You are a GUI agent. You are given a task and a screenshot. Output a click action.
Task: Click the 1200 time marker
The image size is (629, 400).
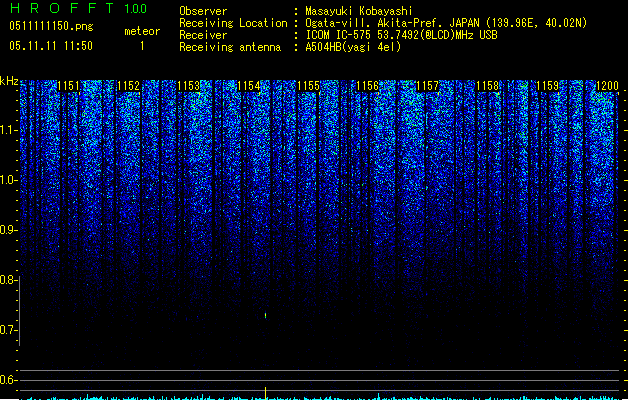[x=607, y=86]
